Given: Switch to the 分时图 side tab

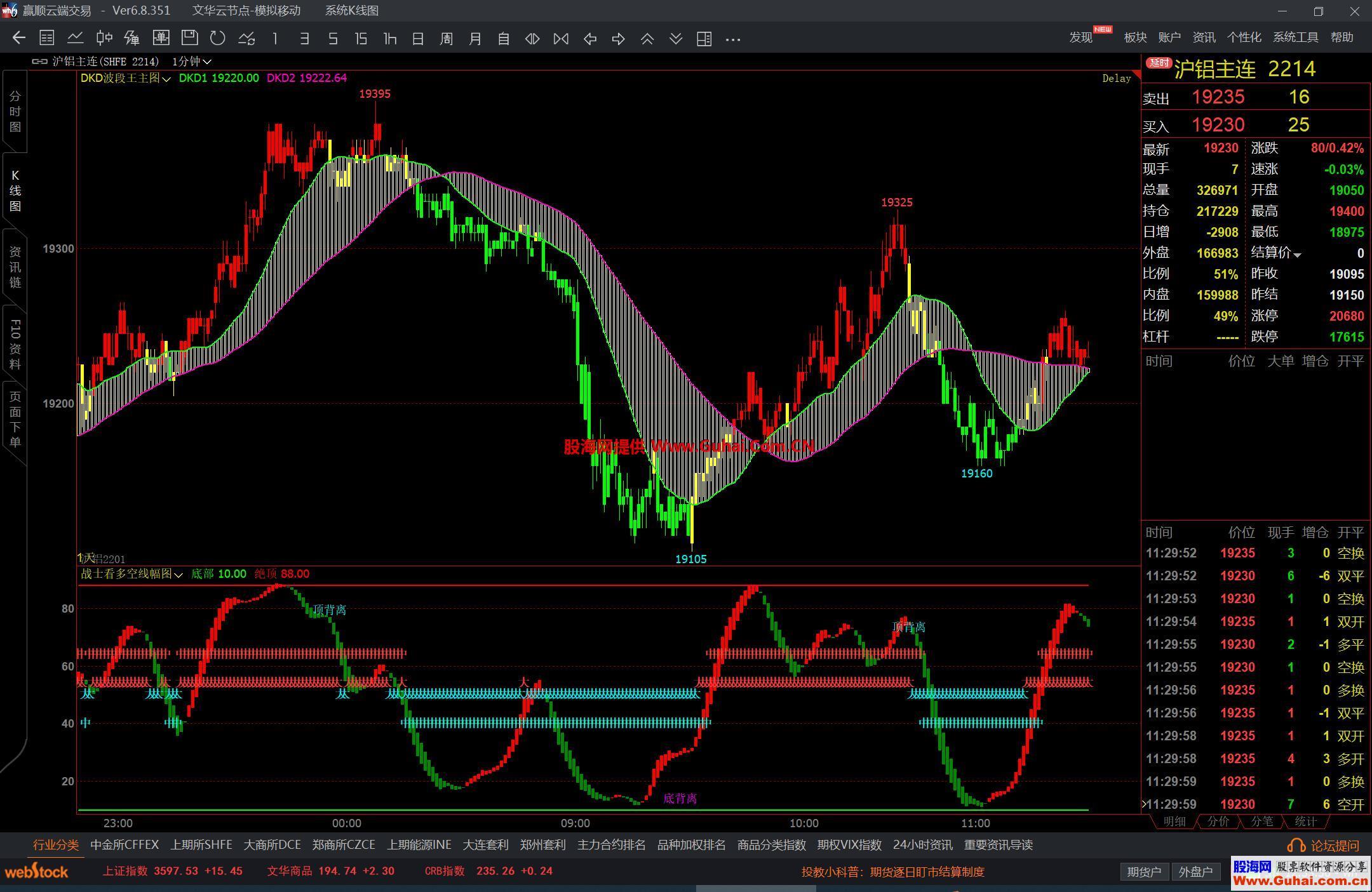Looking at the screenshot, I should pyautogui.click(x=15, y=112).
